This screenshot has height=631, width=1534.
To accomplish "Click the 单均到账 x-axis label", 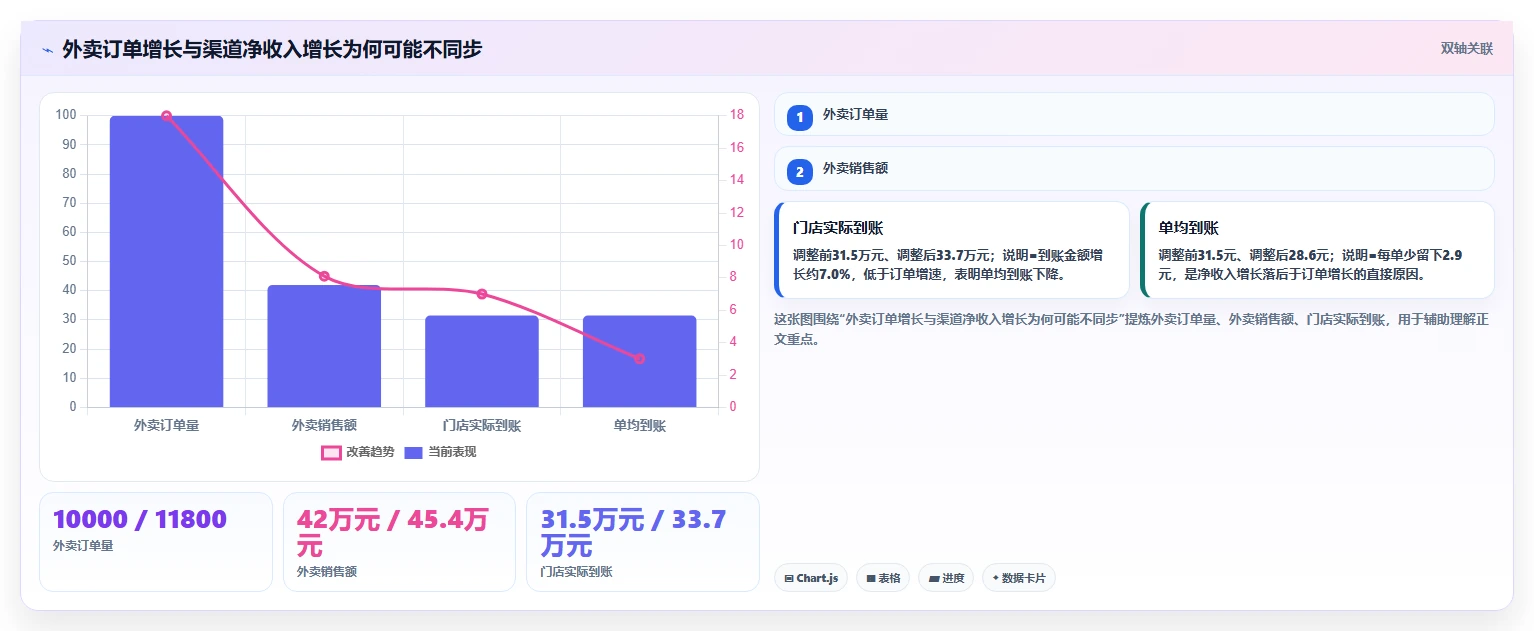I will pyautogui.click(x=639, y=425).
